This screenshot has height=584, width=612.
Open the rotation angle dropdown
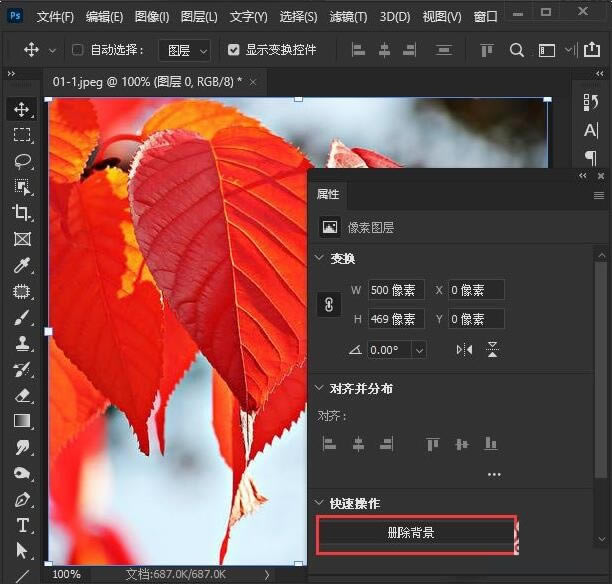pos(419,350)
